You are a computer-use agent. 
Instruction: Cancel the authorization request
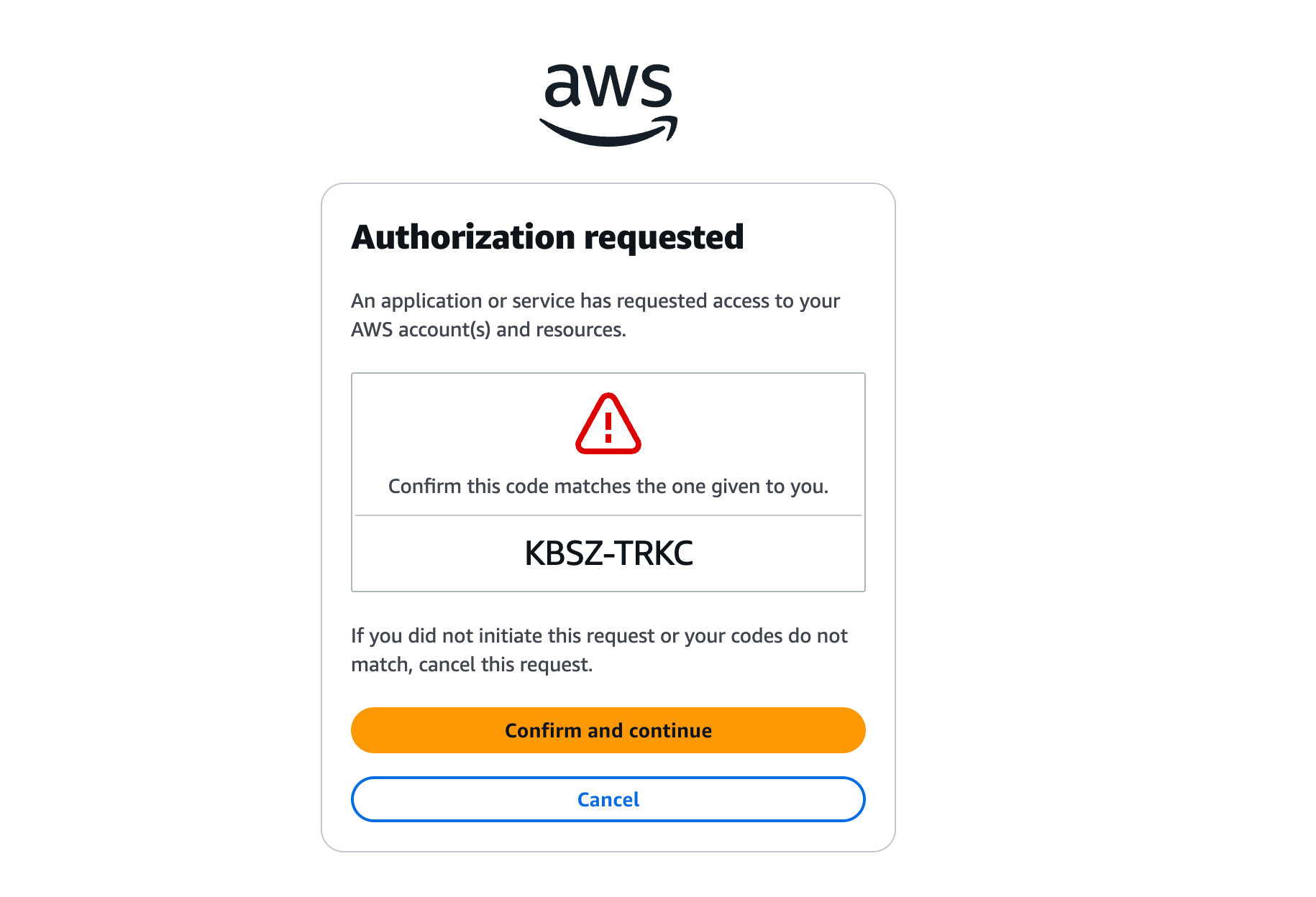coord(608,799)
